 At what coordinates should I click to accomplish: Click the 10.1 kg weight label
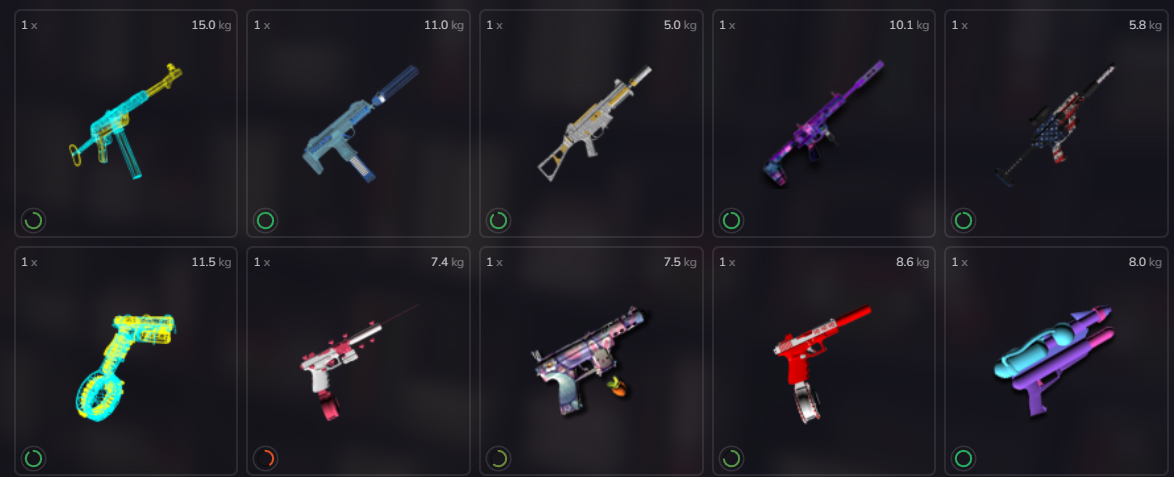click(x=909, y=25)
